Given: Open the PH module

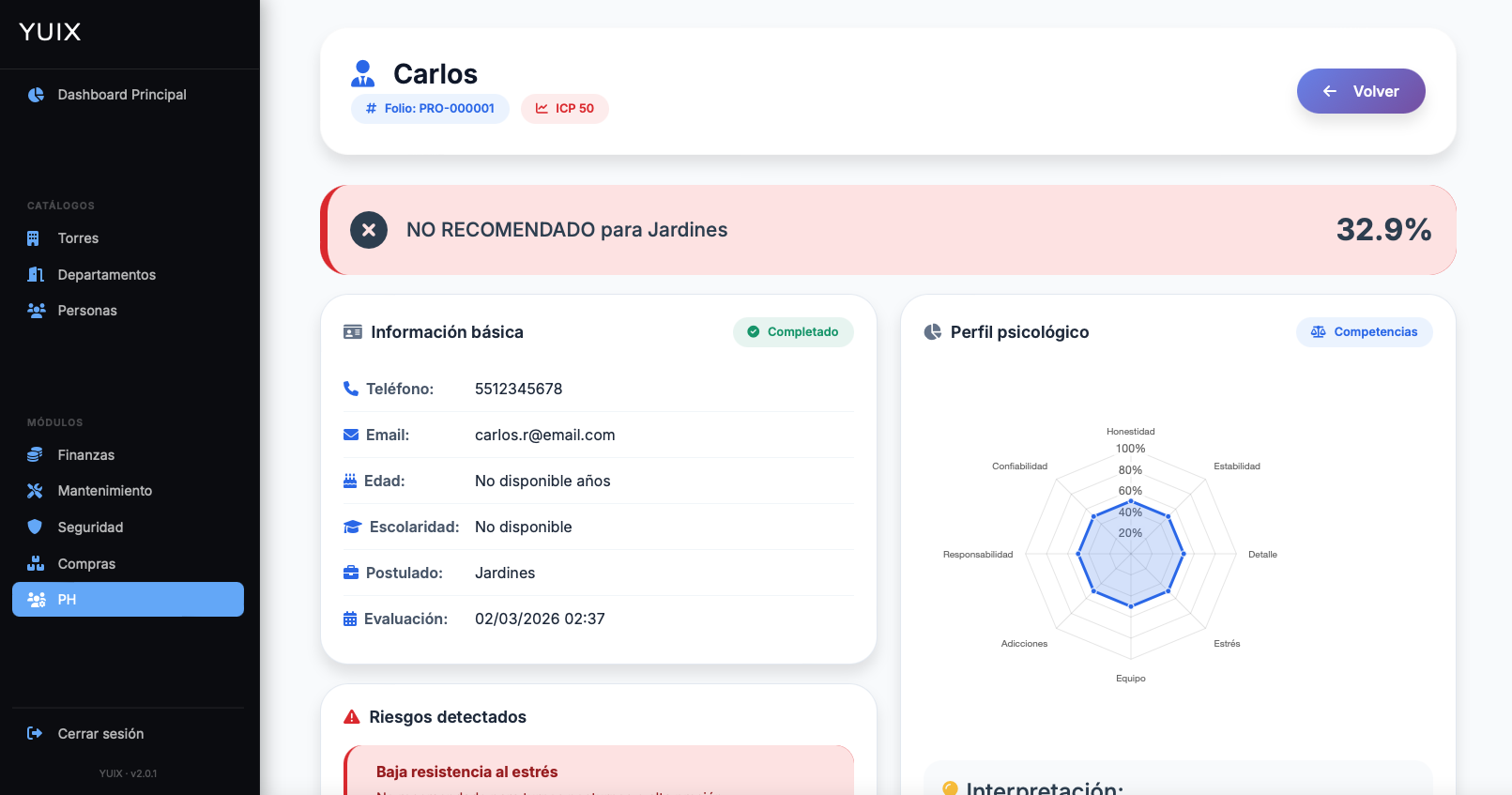Looking at the screenshot, I should pyautogui.click(x=128, y=600).
